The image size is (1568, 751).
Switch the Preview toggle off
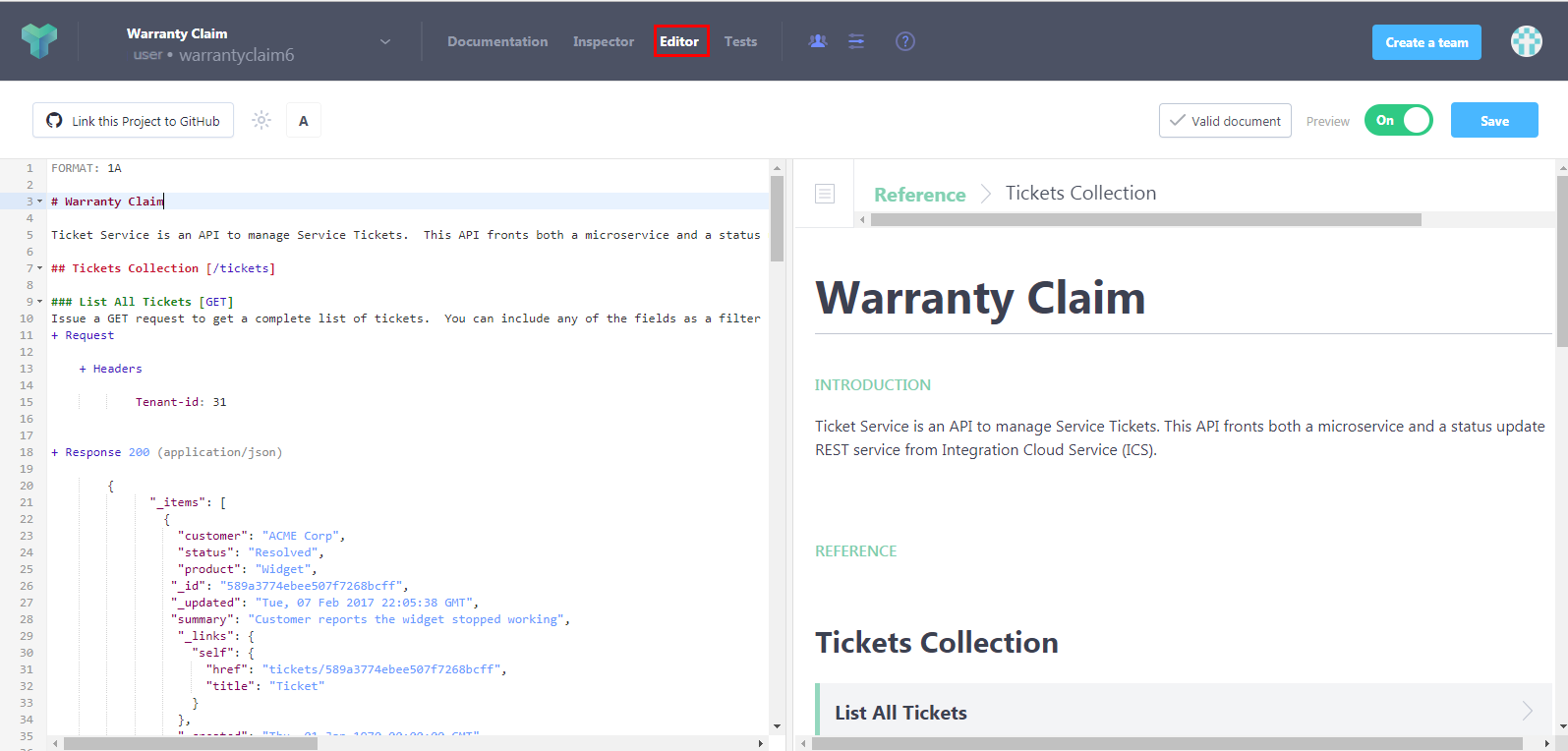coord(1398,120)
